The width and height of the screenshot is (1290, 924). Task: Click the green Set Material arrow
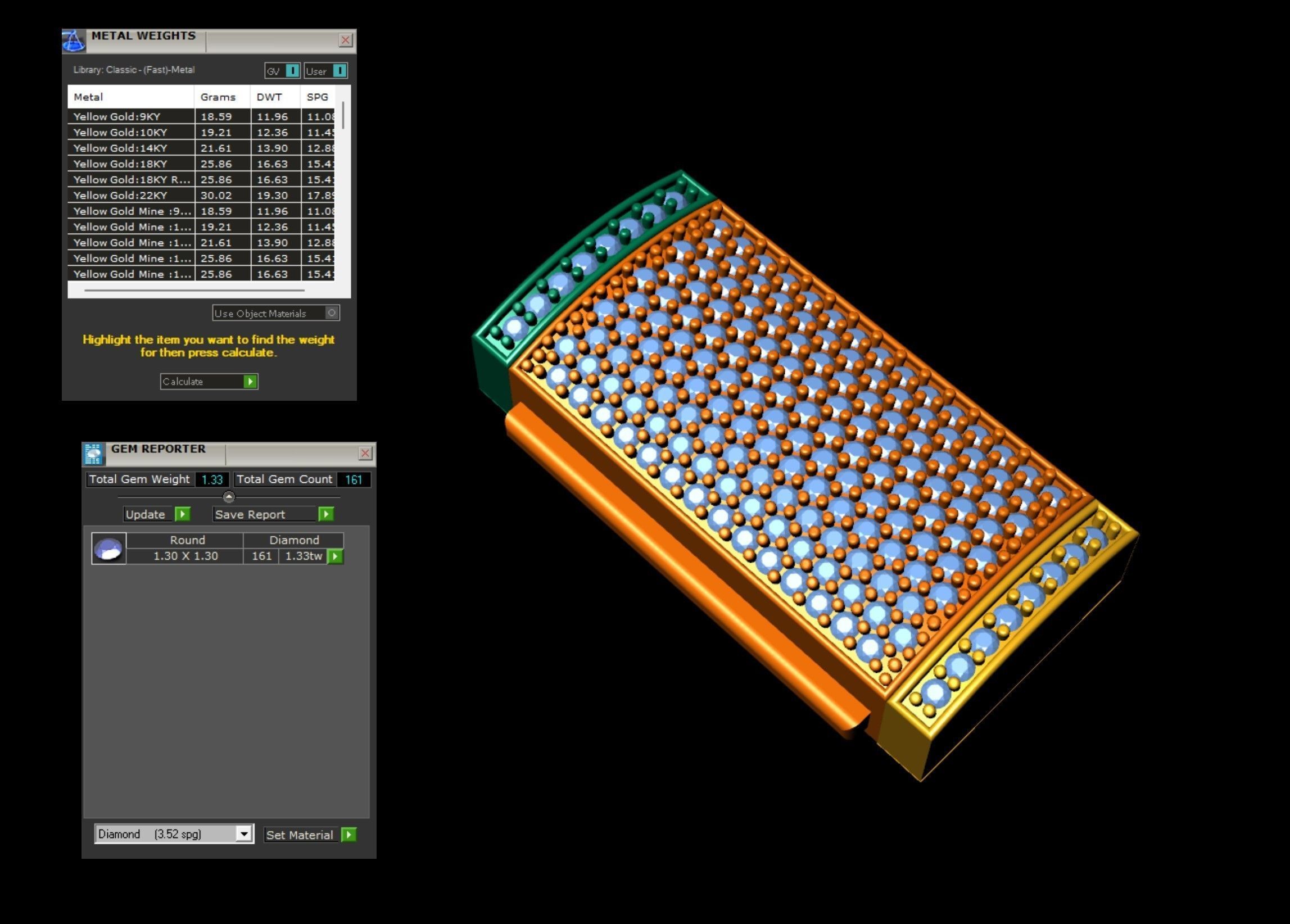click(x=348, y=834)
